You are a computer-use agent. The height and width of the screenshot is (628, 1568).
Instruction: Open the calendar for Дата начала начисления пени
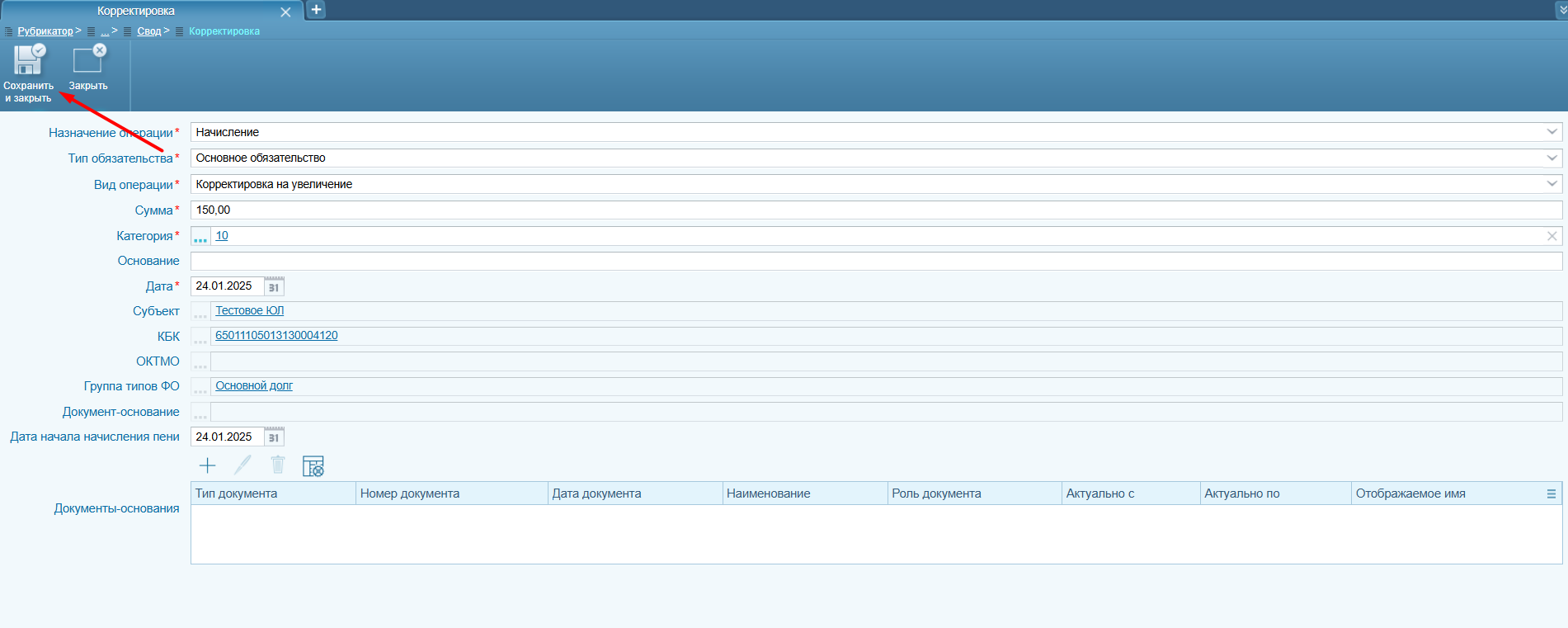tap(274, 437)
